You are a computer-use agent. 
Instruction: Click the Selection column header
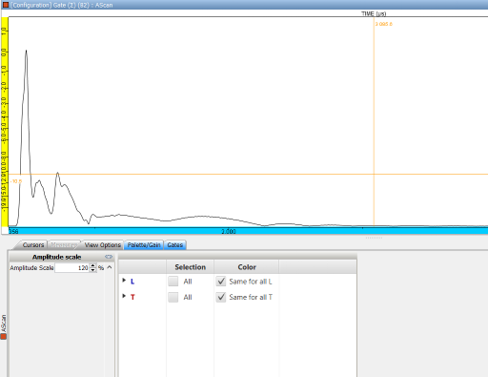pyautogui.click(x=190, y=267)
